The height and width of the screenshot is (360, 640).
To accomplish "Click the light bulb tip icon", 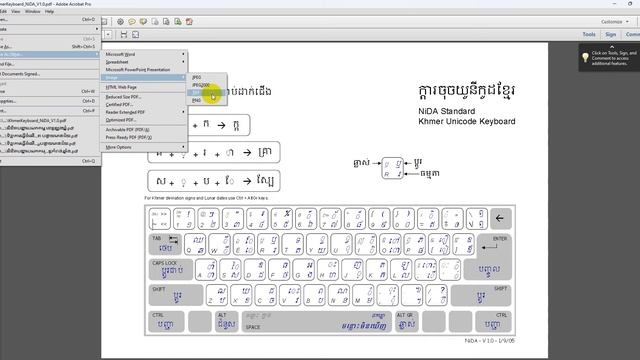I will point(585,58).
